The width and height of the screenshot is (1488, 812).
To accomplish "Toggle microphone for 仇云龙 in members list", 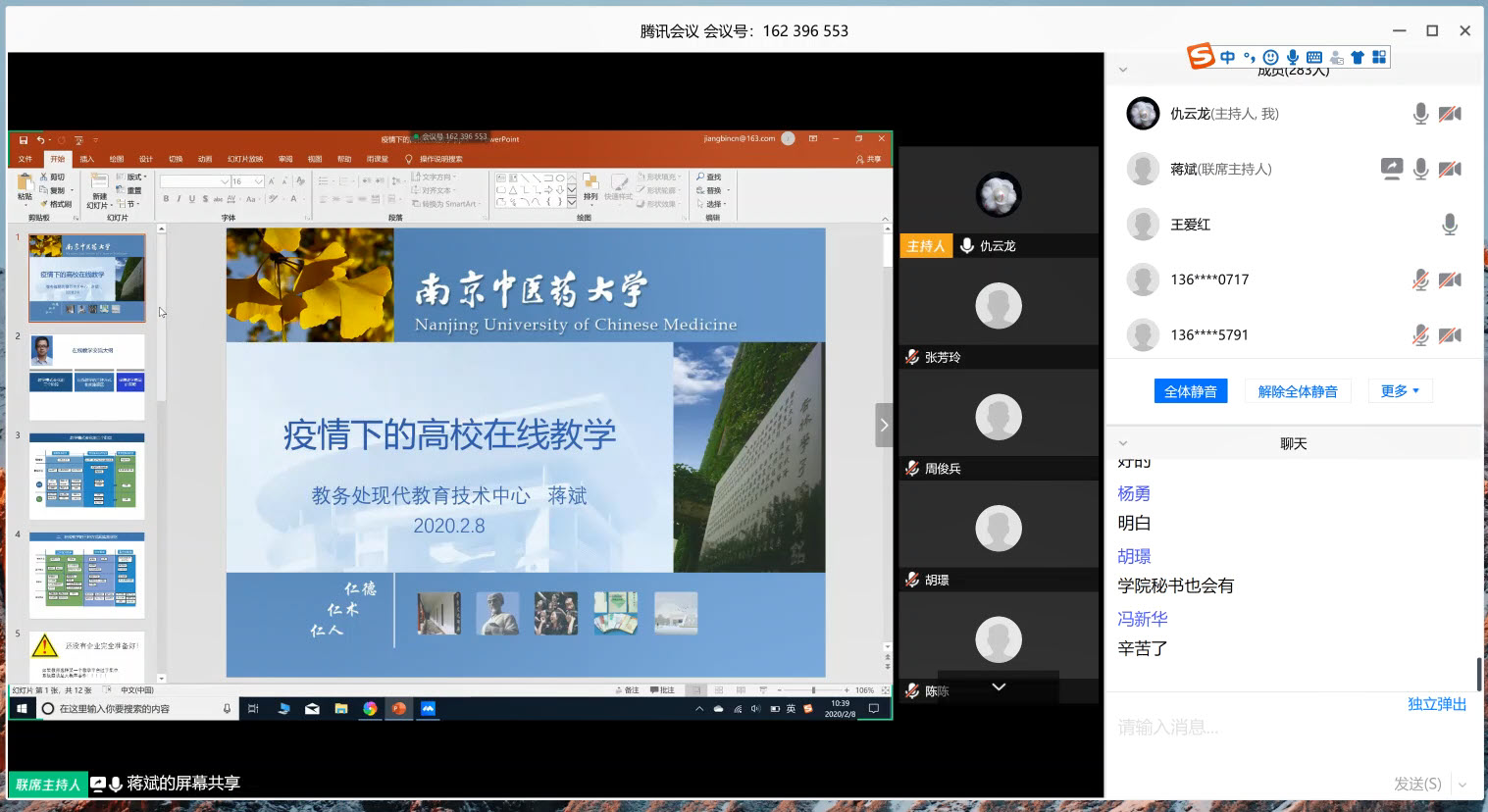I will [x=1420, y=114].
